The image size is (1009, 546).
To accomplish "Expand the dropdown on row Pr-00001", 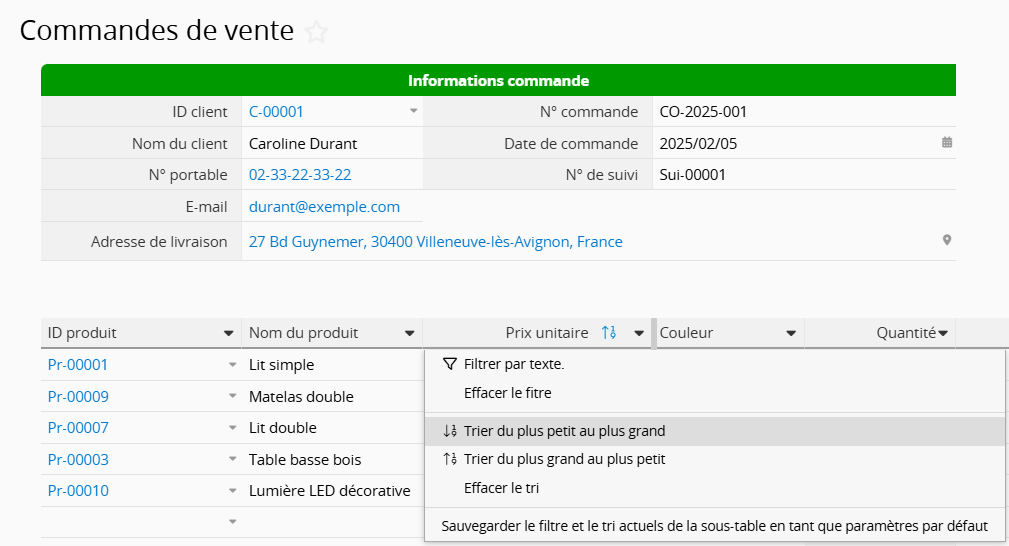I will coord(232,365).
